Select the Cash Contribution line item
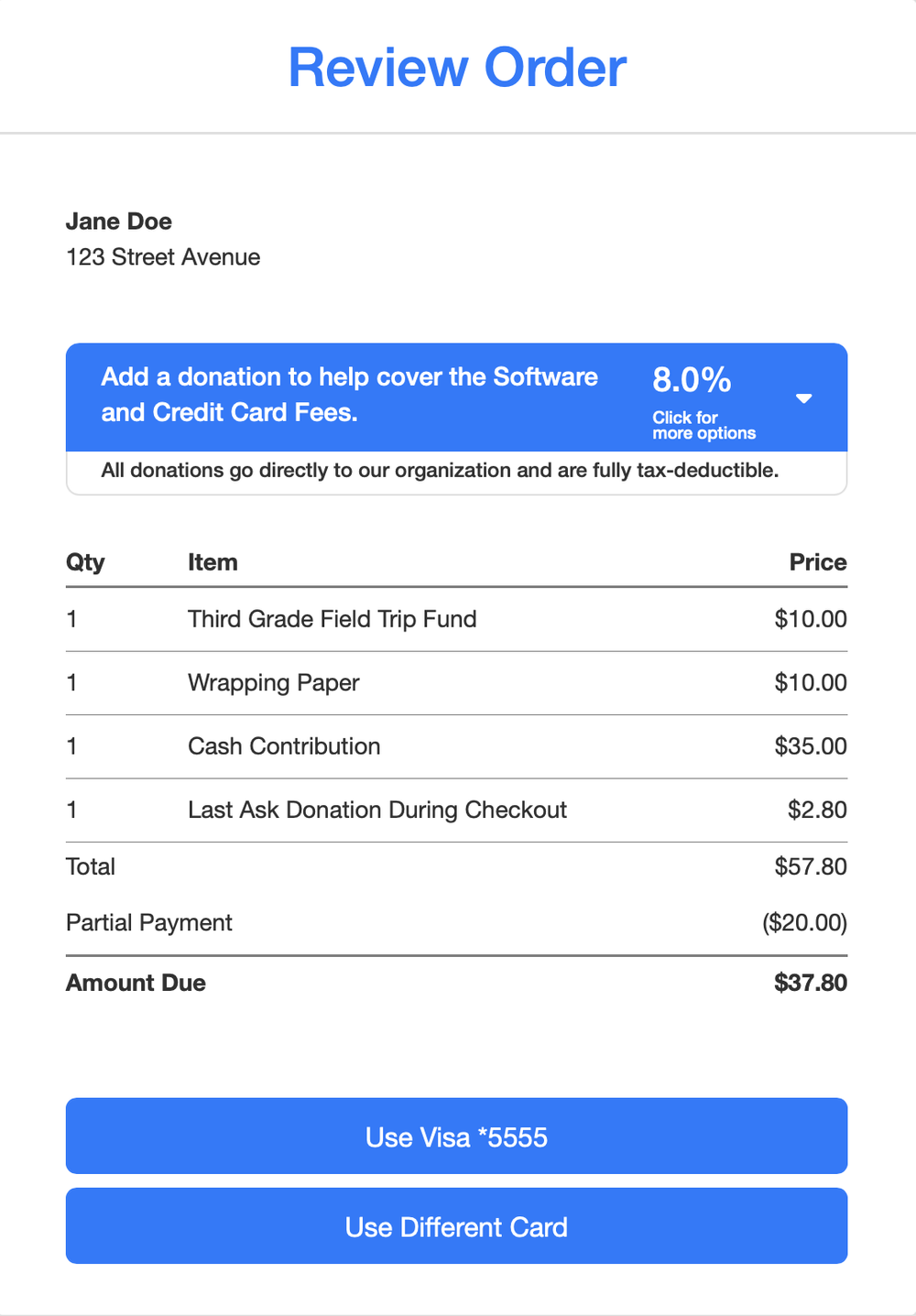Screen dimensions: 916x1316 click(x=284, y=746)
